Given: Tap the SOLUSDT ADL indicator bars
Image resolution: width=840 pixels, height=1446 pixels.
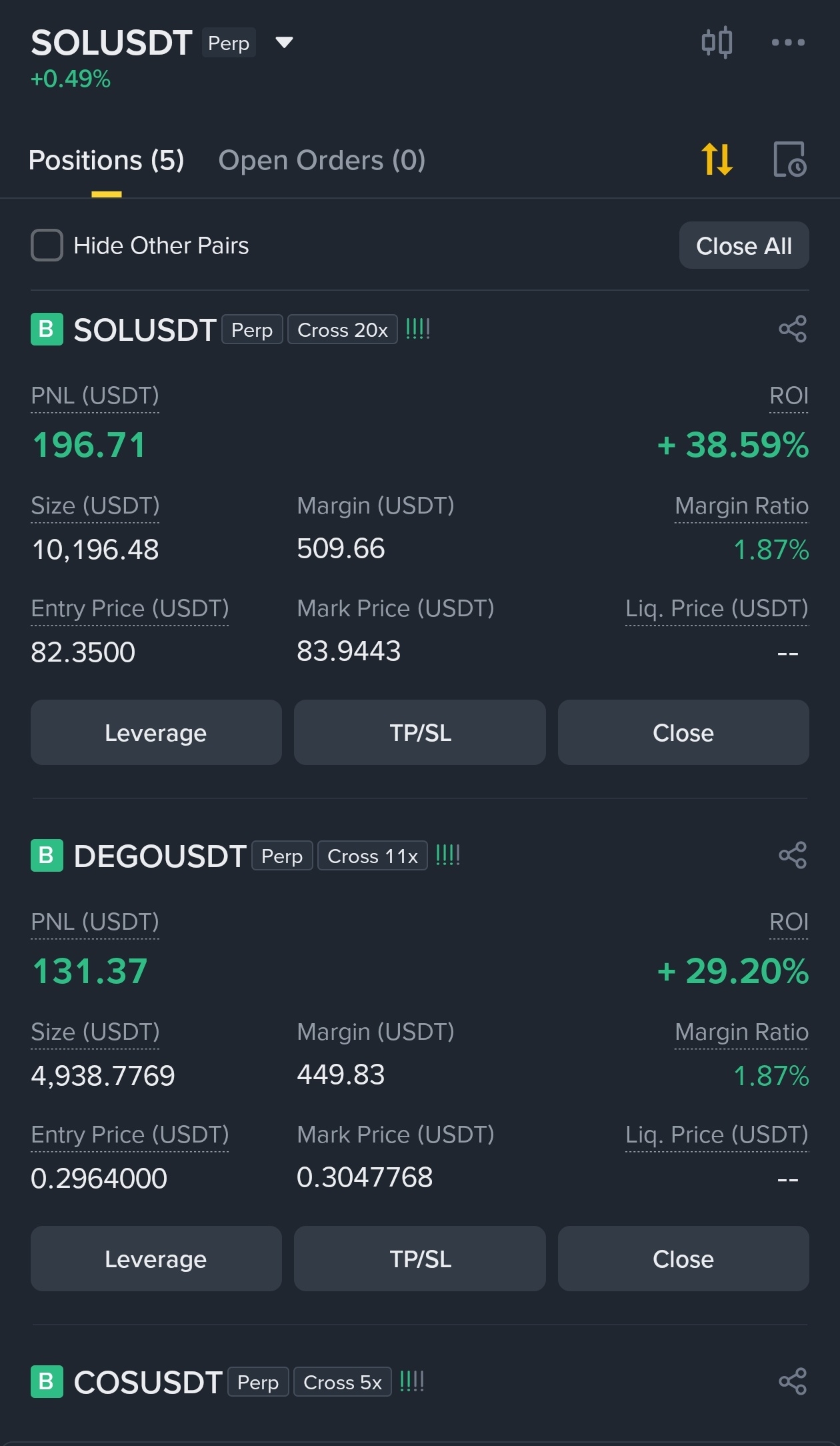Looking at the screenshot, I should [418, 329].
